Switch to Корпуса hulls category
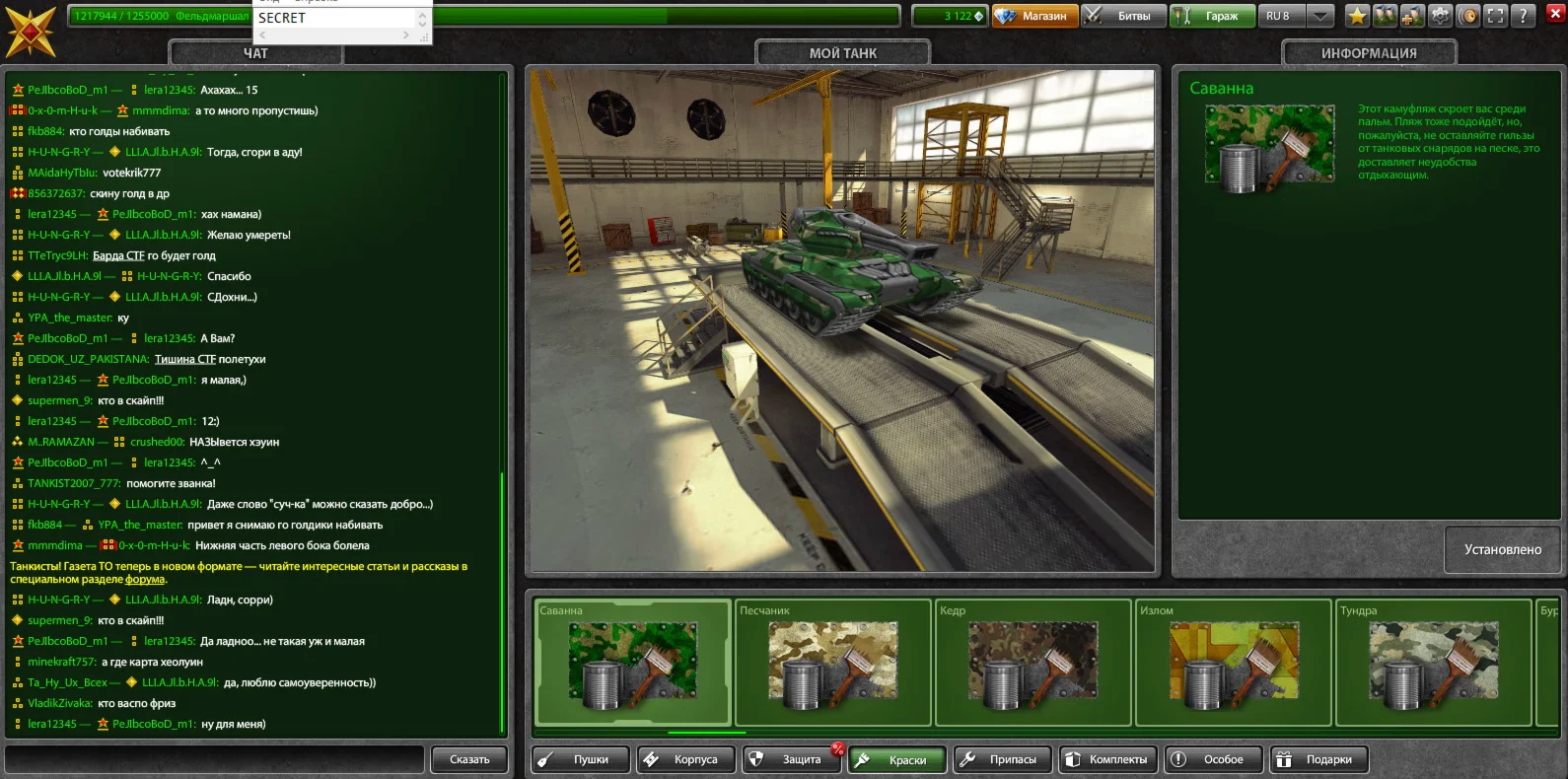Screen dimensions: 1568x779 click(x=685, y=759)
